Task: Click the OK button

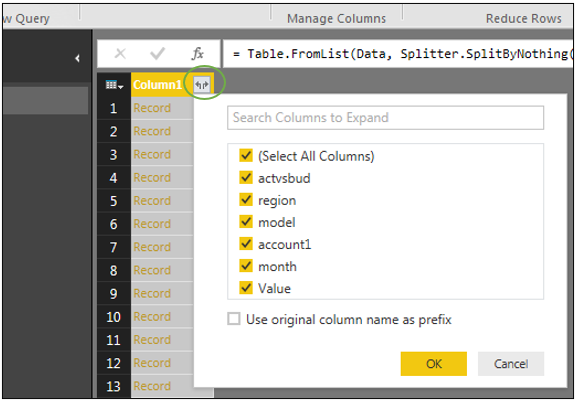Action: [433, 364]
